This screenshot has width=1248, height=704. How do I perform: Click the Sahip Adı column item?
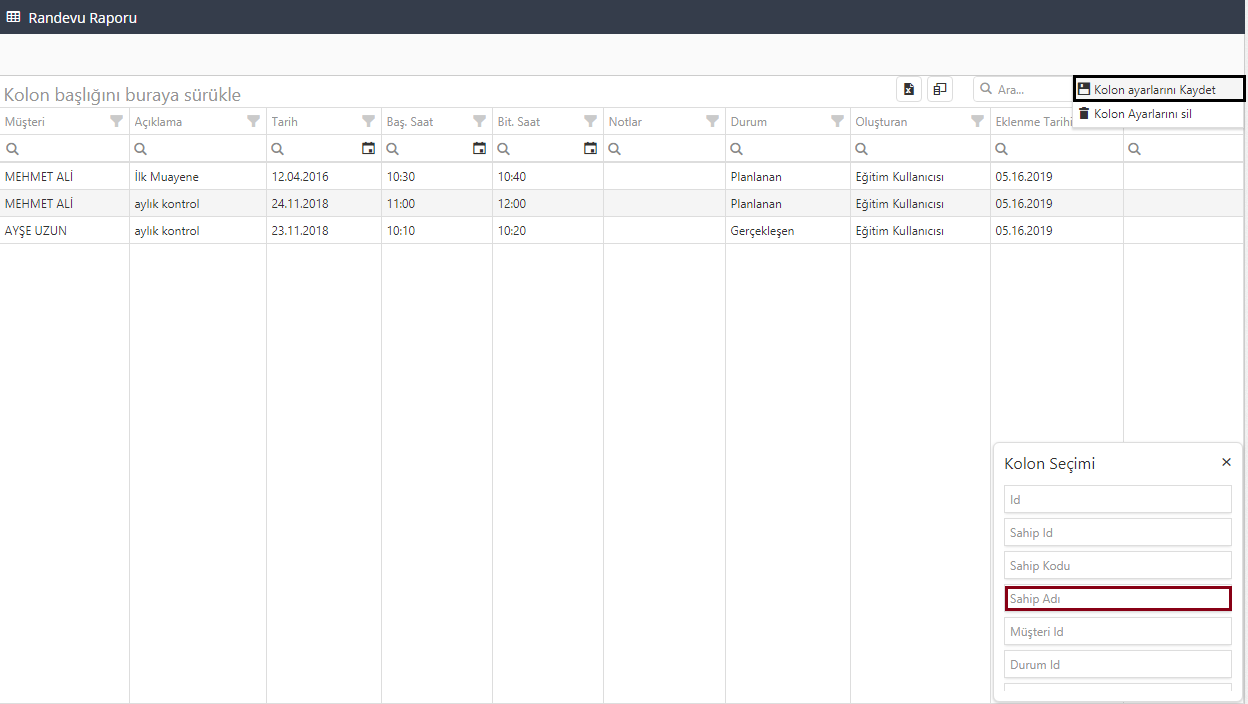coord(1117,599)
